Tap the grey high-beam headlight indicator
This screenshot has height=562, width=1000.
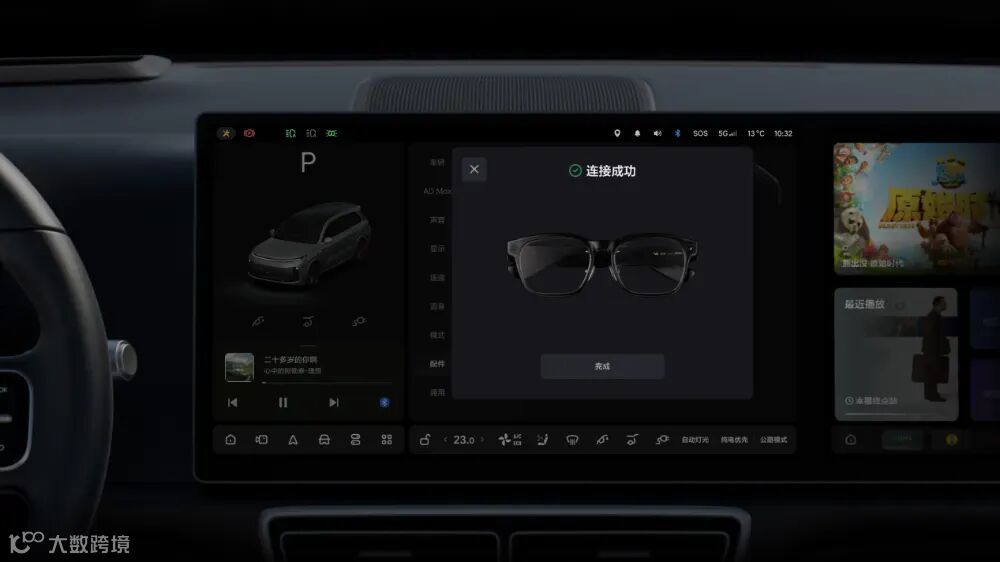point(311,133)
